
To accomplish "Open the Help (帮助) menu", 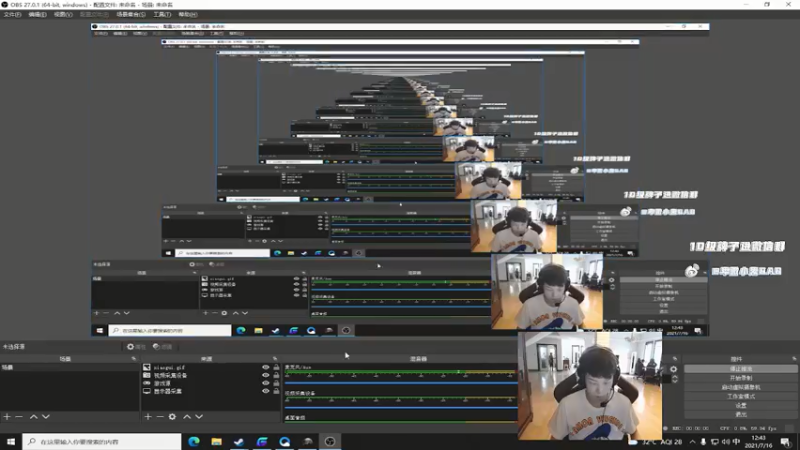I will pos(188,14).
